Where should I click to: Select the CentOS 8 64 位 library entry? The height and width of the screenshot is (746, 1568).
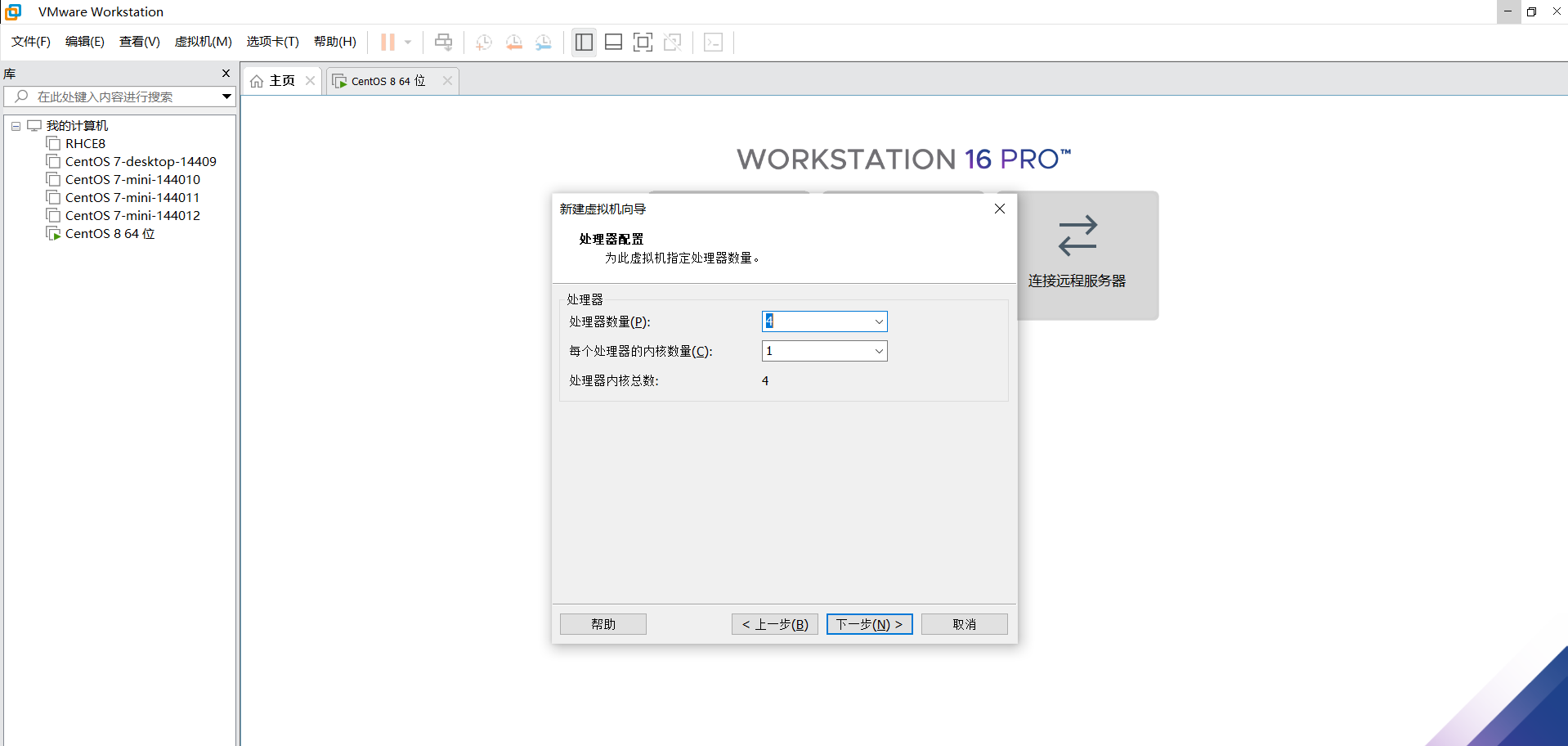107,233
